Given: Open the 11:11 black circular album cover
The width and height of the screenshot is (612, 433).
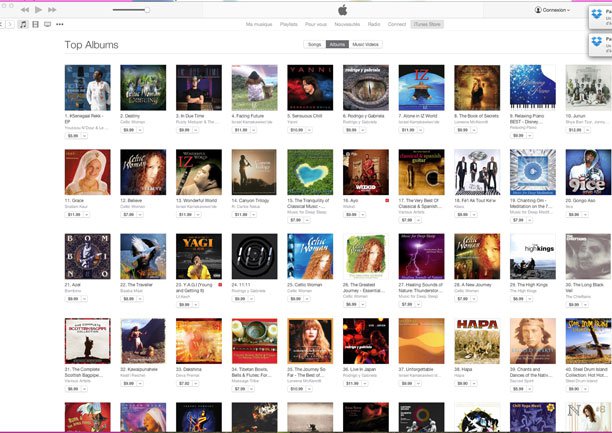Looking at the screenshot, I should 254,256.
